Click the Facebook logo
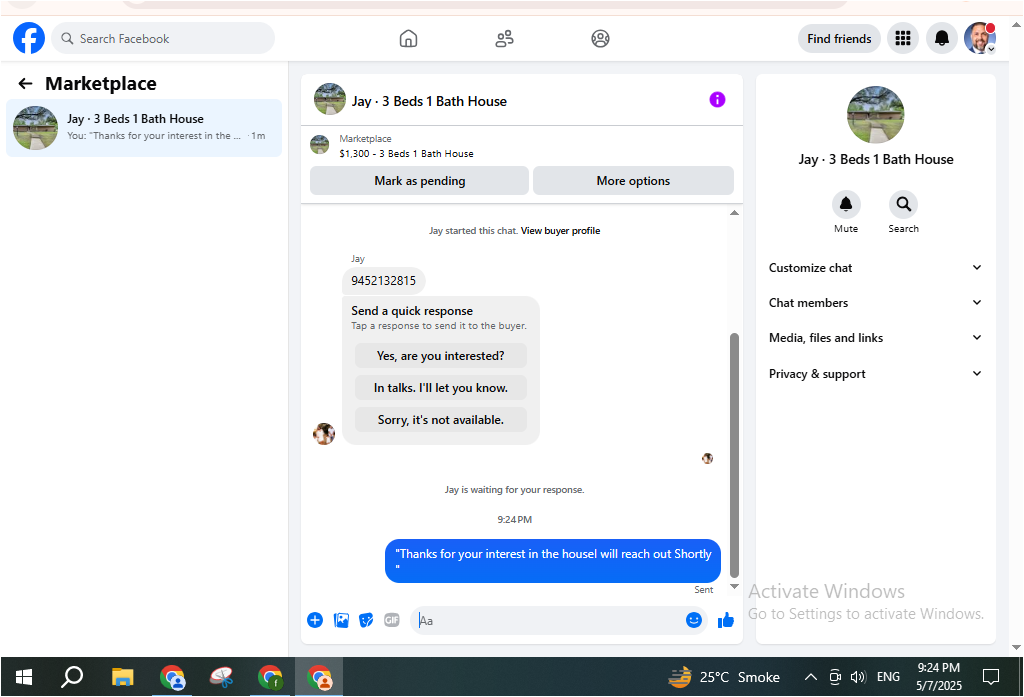This screenshot has width=1024, height=697. coord(29,39)
